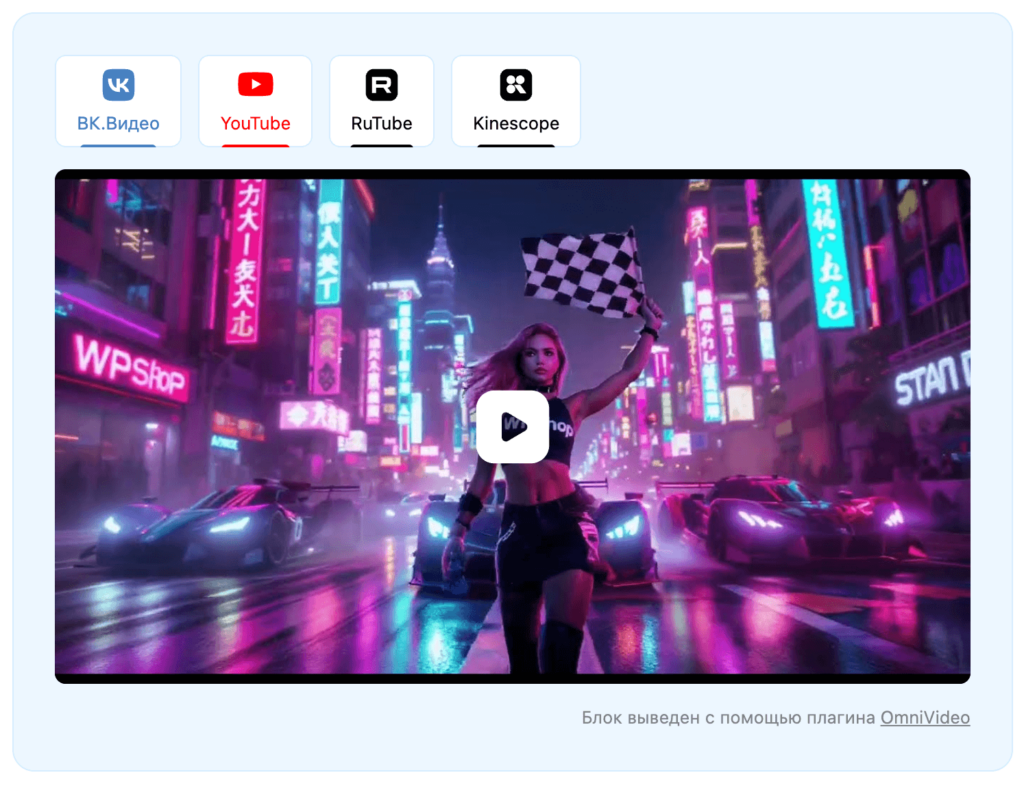Open the OmniVideo plugin link
Viewport: 1024px width, 788px height.
click(x=925, y=717)
